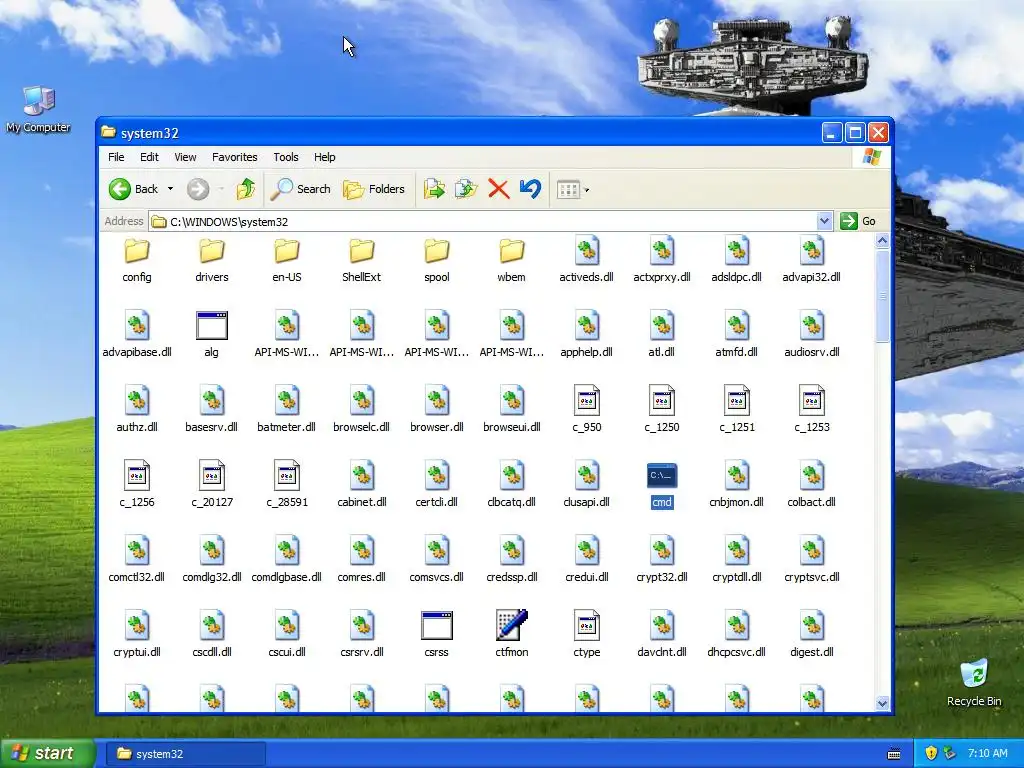Click scrollbar down arrow
1024x768 pixels.
point(882,703)
